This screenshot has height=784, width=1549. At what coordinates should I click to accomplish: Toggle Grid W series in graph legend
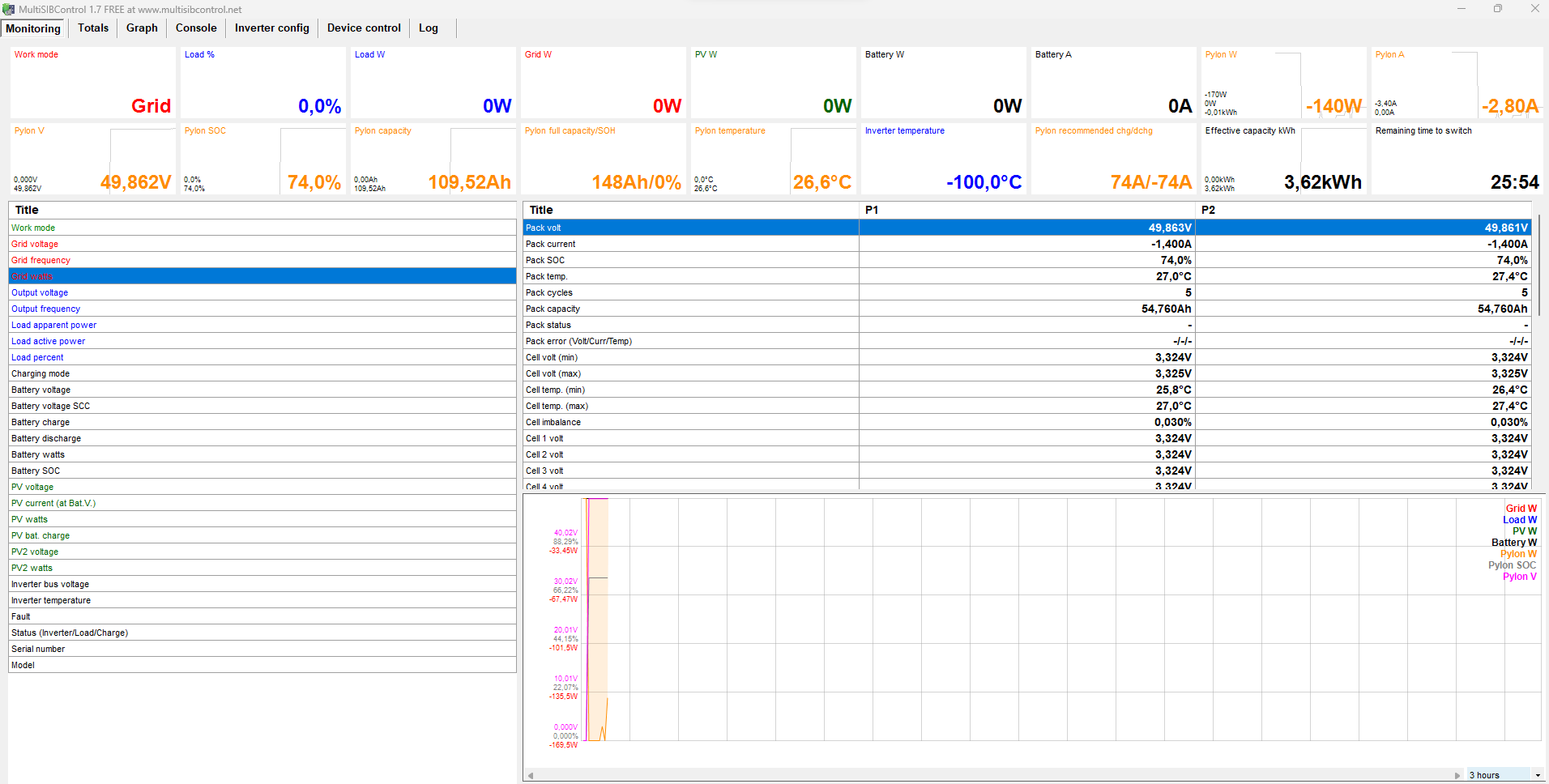point(1521,509)
